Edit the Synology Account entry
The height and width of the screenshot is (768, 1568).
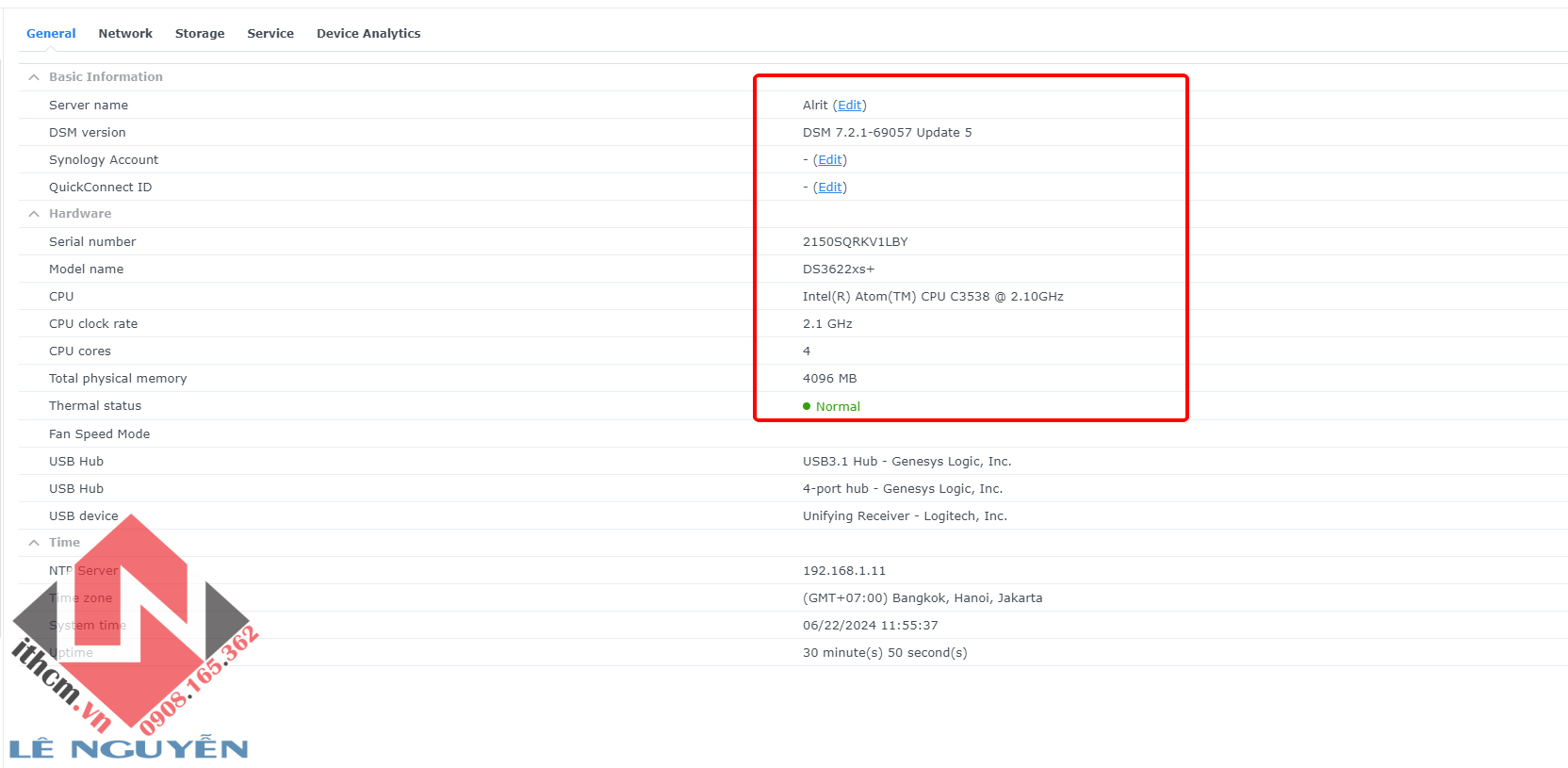point(829,160)
